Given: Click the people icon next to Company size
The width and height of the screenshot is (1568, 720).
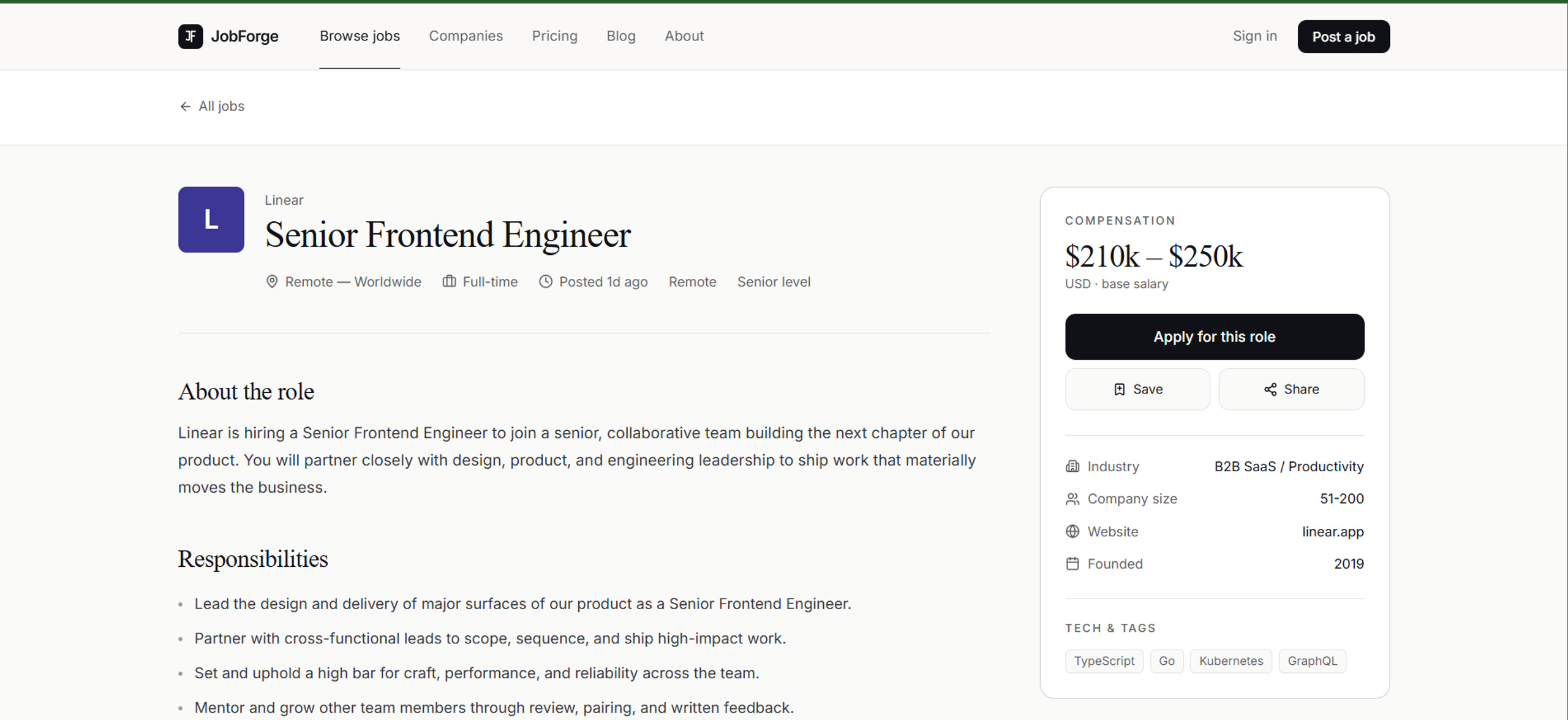Looking at the screenshot, I should (1072, 499).
